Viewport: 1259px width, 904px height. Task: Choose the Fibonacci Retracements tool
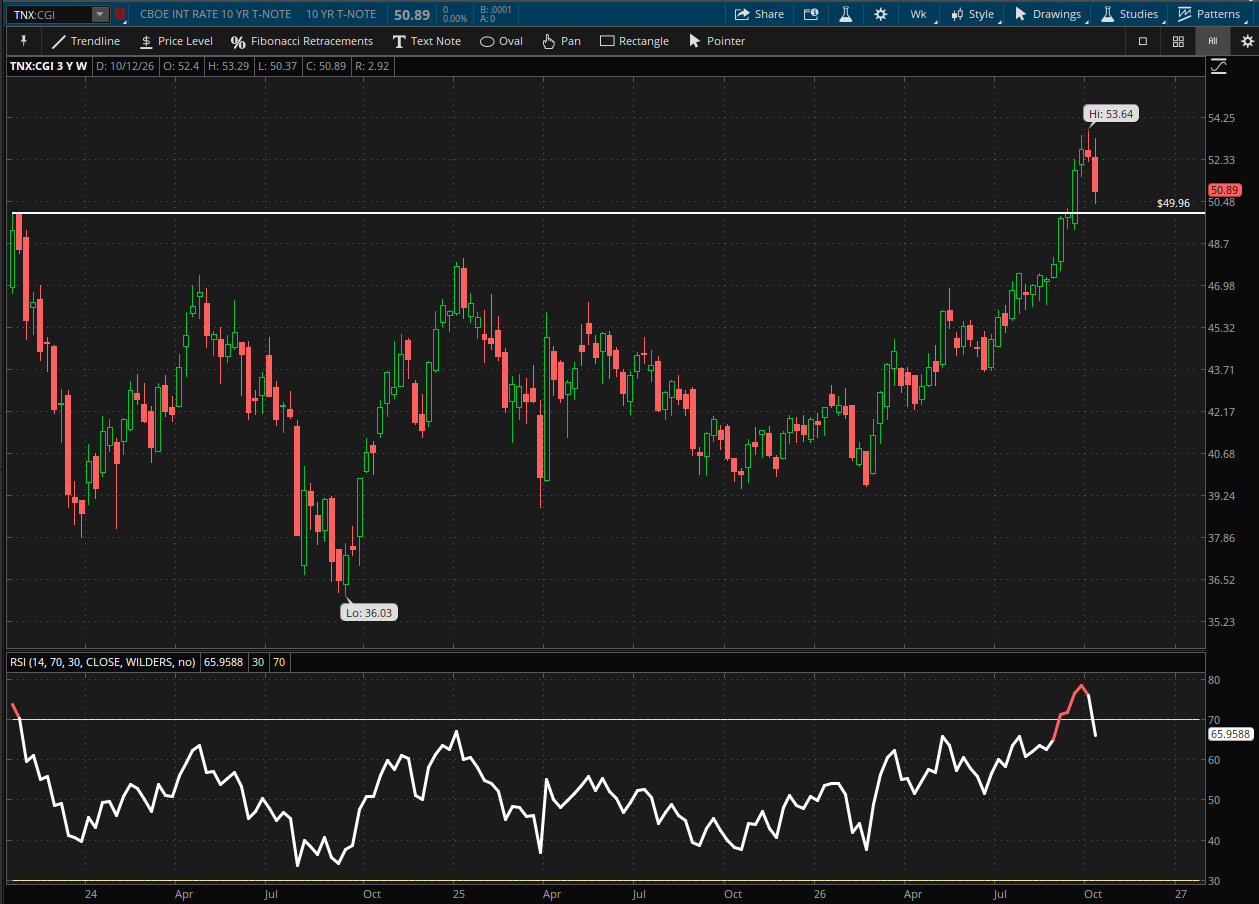(x=302, y=41)
